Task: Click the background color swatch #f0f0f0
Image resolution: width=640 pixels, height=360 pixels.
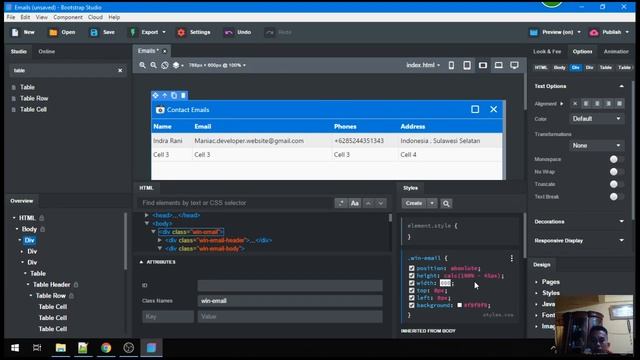Action: (460, 305)
